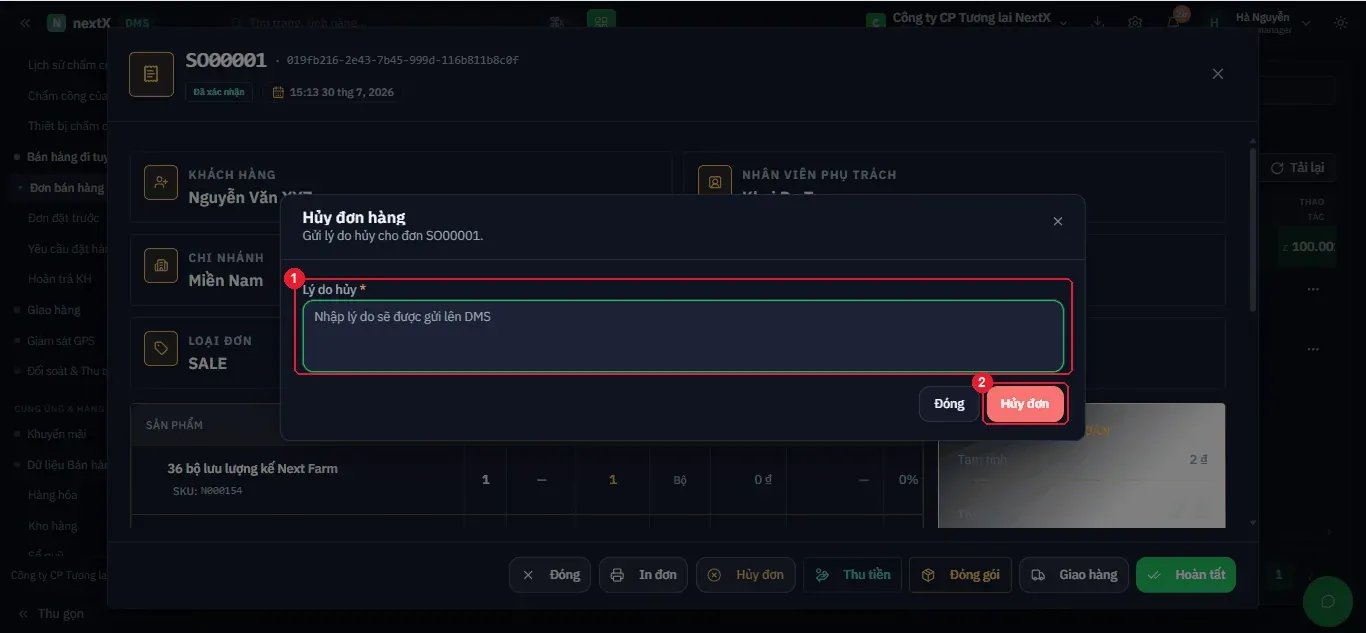Screen dimensions: 1366x633
Task: Expand the Dữ liệu Bán hàng sidebar group
Action: click(x=63, y=465)
